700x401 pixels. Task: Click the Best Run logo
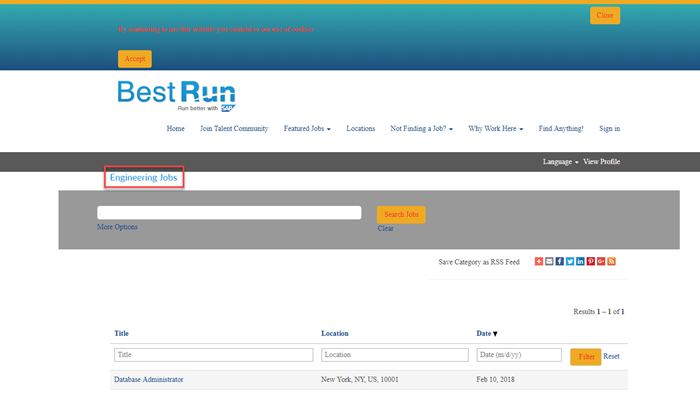(x=177, y=96)
